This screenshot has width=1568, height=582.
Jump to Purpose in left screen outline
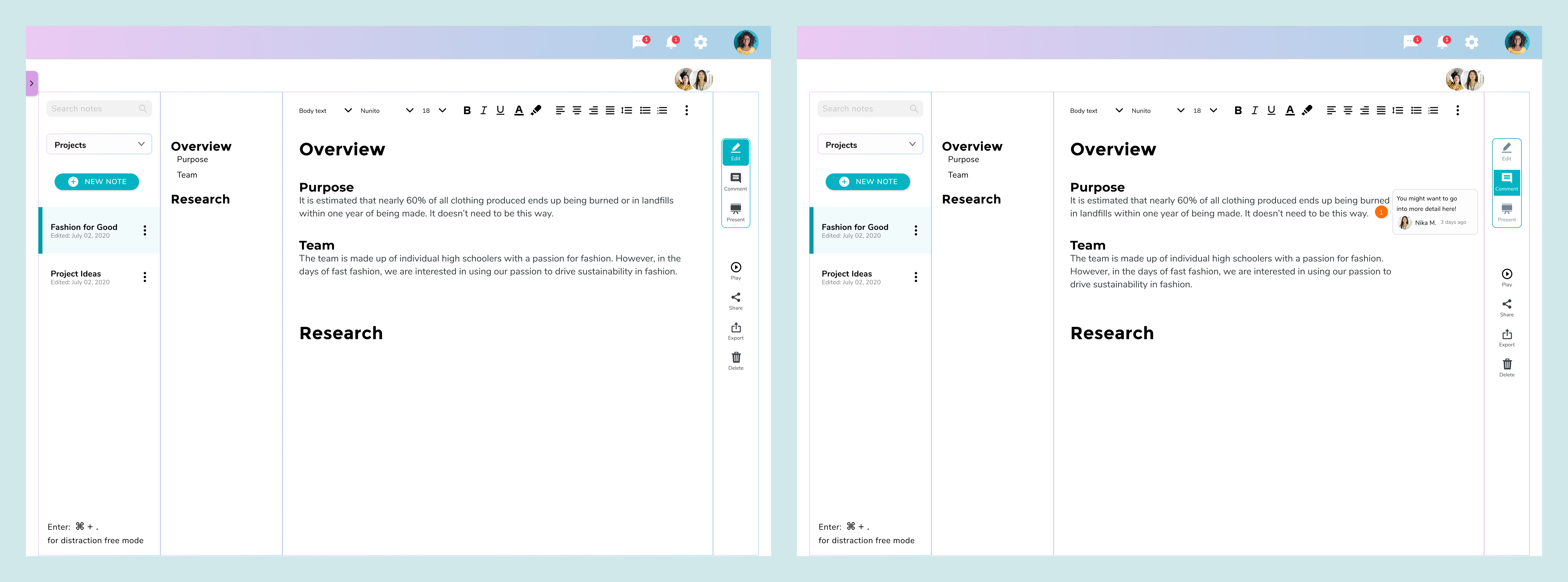point(192,159)
